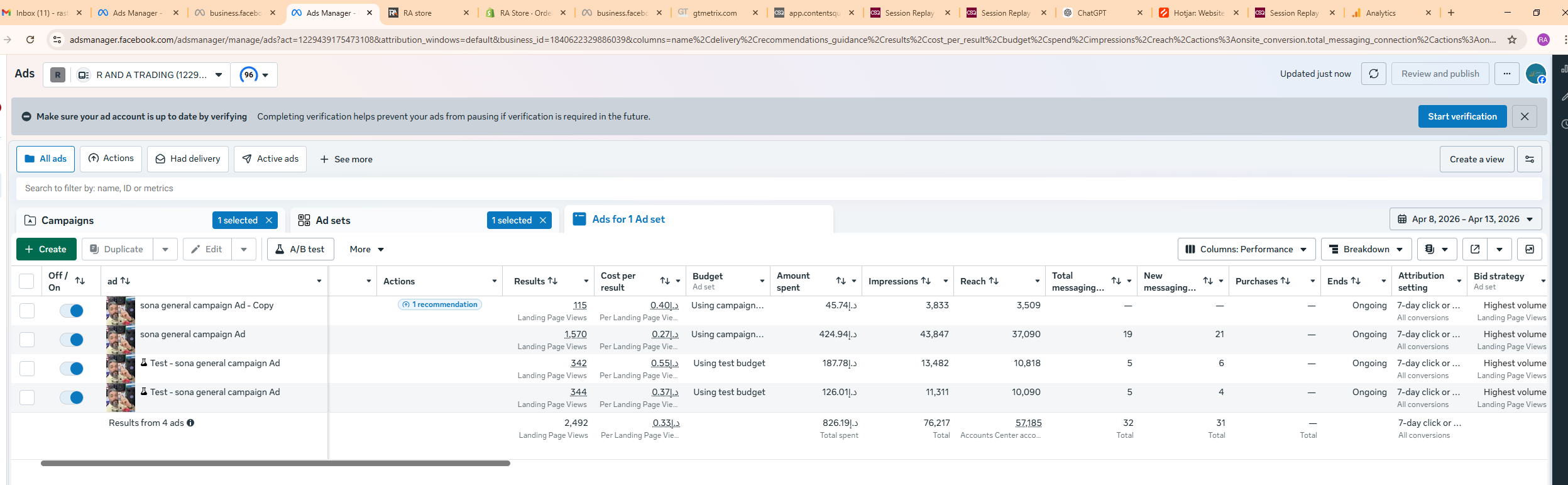Open the '1 recommendation' link
Image resolution: width=1568 pixels, height=485 pixels.
[440, 304]
